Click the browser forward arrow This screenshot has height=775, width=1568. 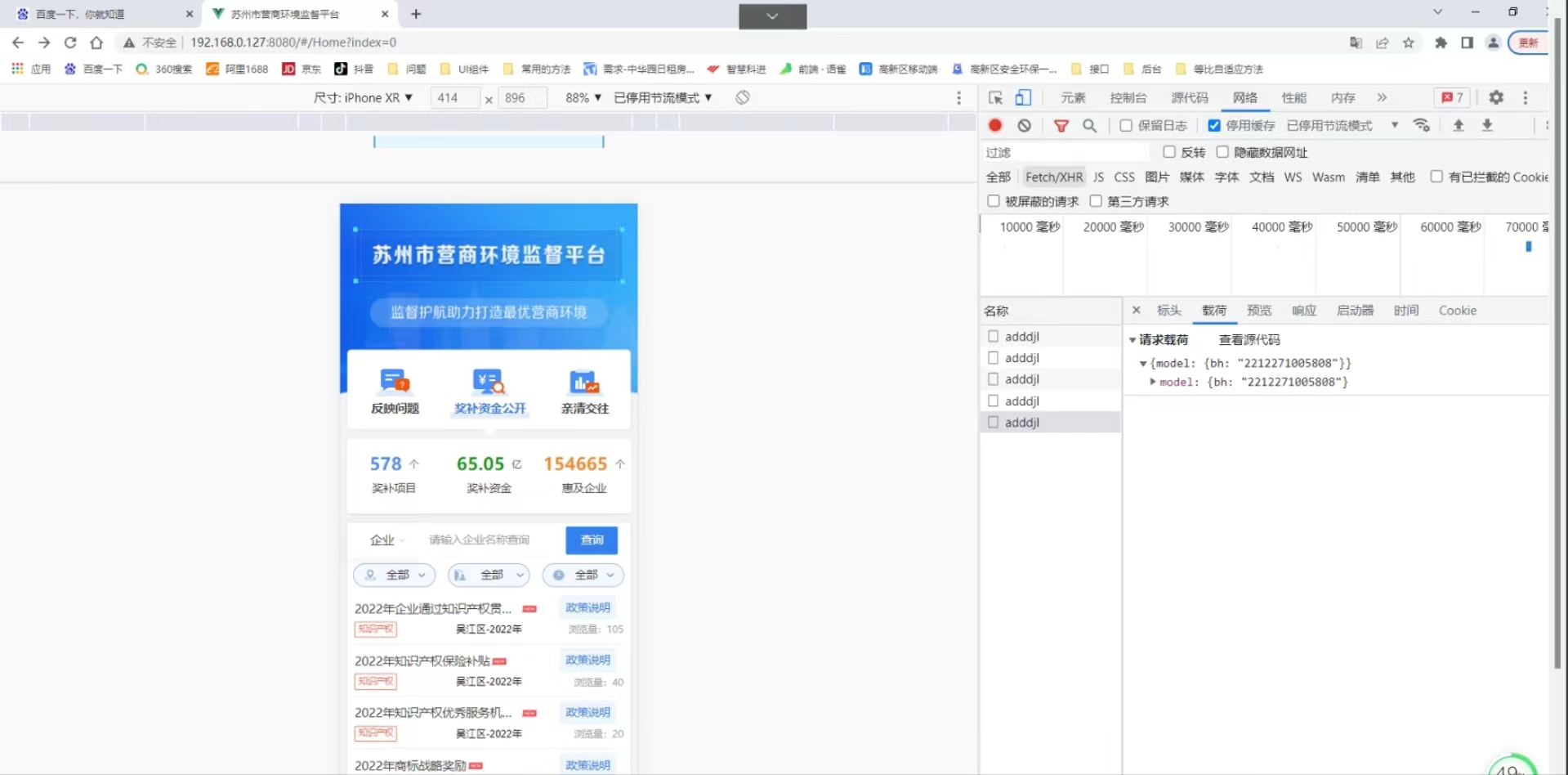tap(44, 43)
